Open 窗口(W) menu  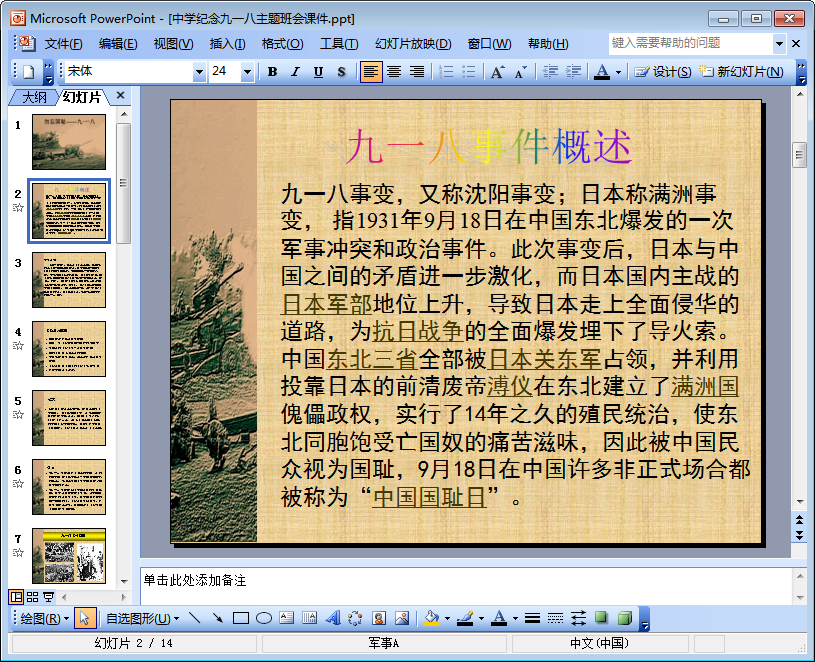coord(489,44)
